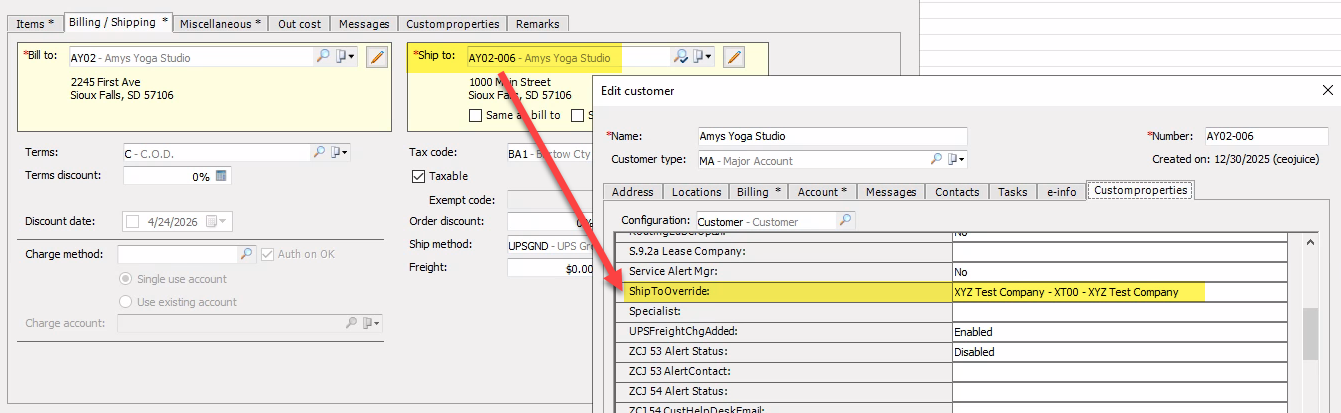Click the customer Number AY02-006 field
The image size is (1341, 413).
coord(1265,136)
